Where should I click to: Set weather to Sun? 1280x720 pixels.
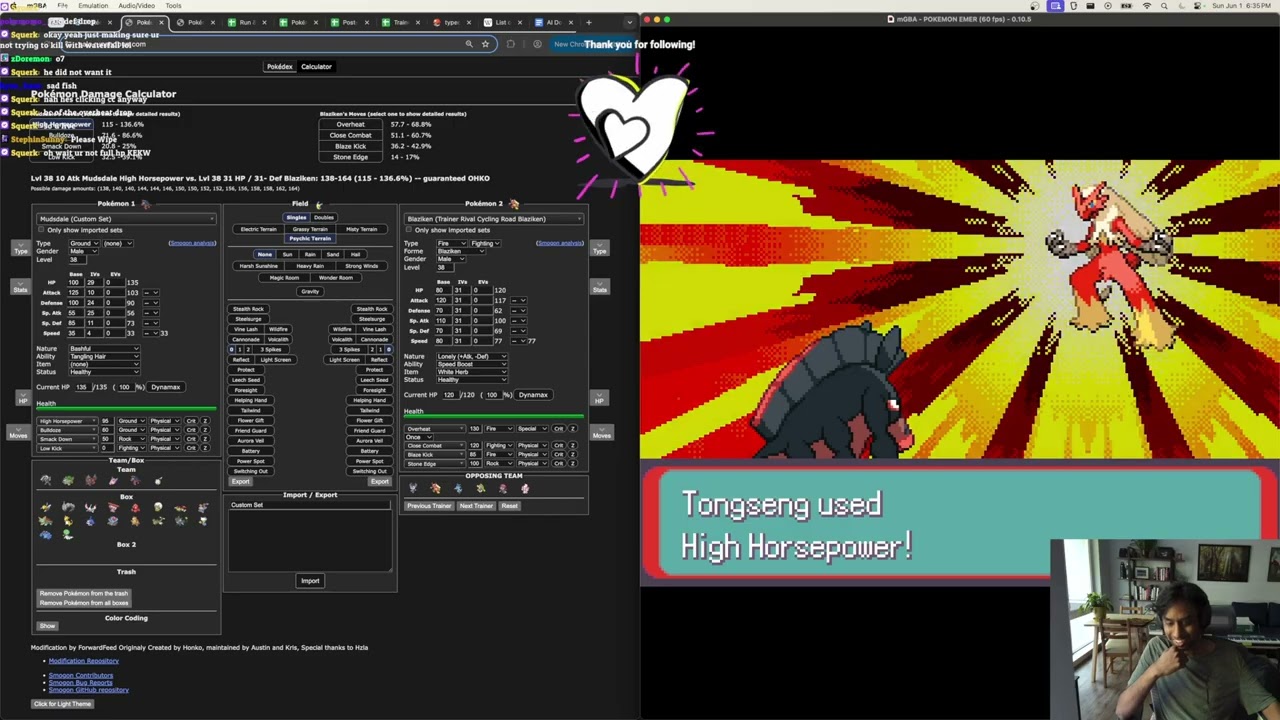tap(287, 254)
